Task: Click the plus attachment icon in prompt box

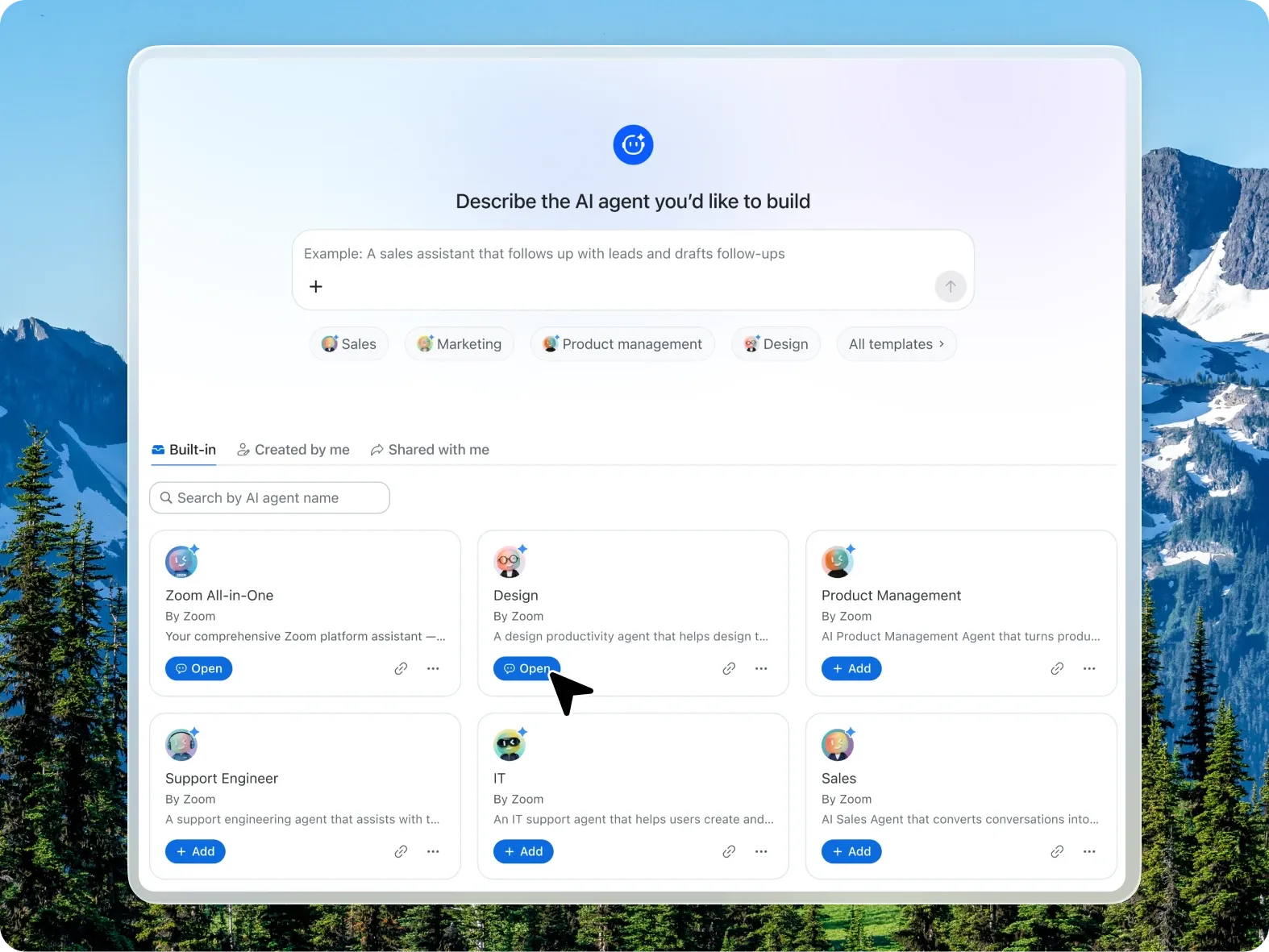Action: [x=316, y=287]
